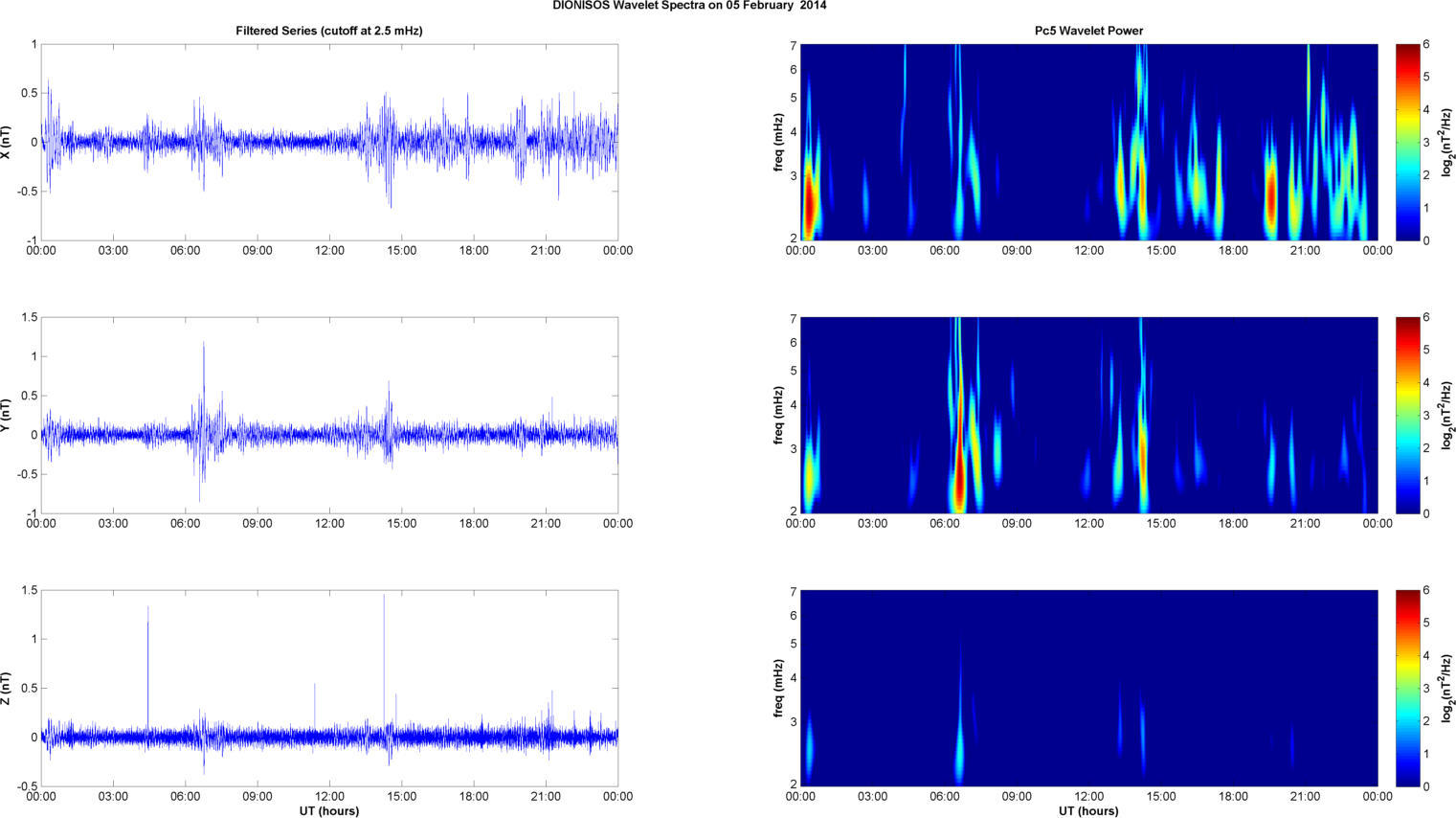The image size is (1456, 818).
Task: Click the 21:00 tick label under the middle spectrogram
Action: (1306, 524)
